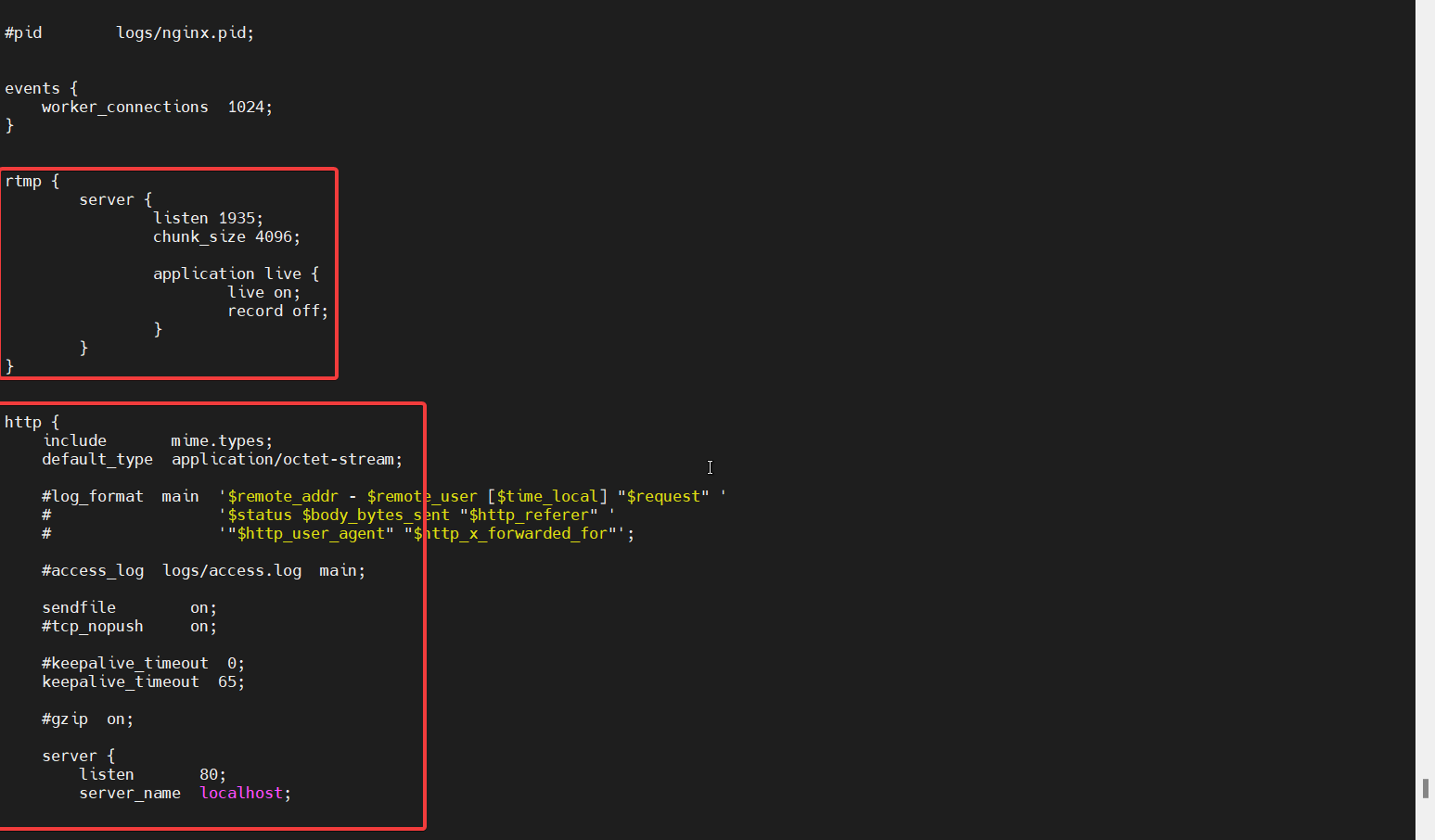
Task: Click the magenta 'localhost' value
Action: pos(241,793)
